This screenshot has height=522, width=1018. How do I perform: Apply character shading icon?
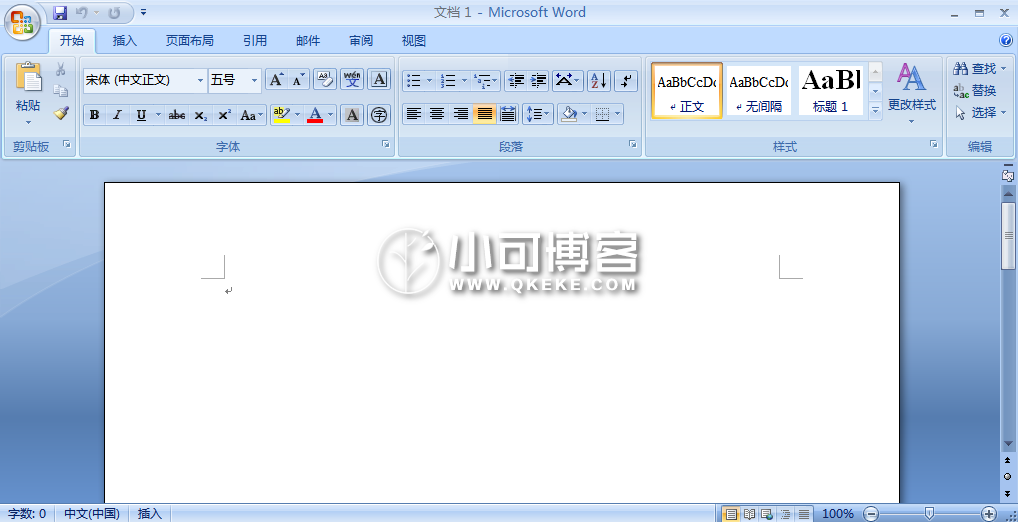(352, 115)
